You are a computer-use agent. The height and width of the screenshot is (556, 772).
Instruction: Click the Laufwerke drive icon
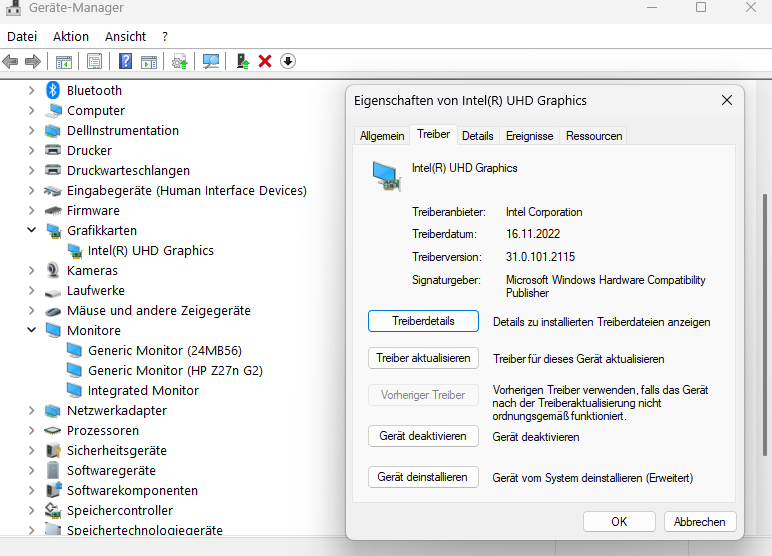click(53, 293)
